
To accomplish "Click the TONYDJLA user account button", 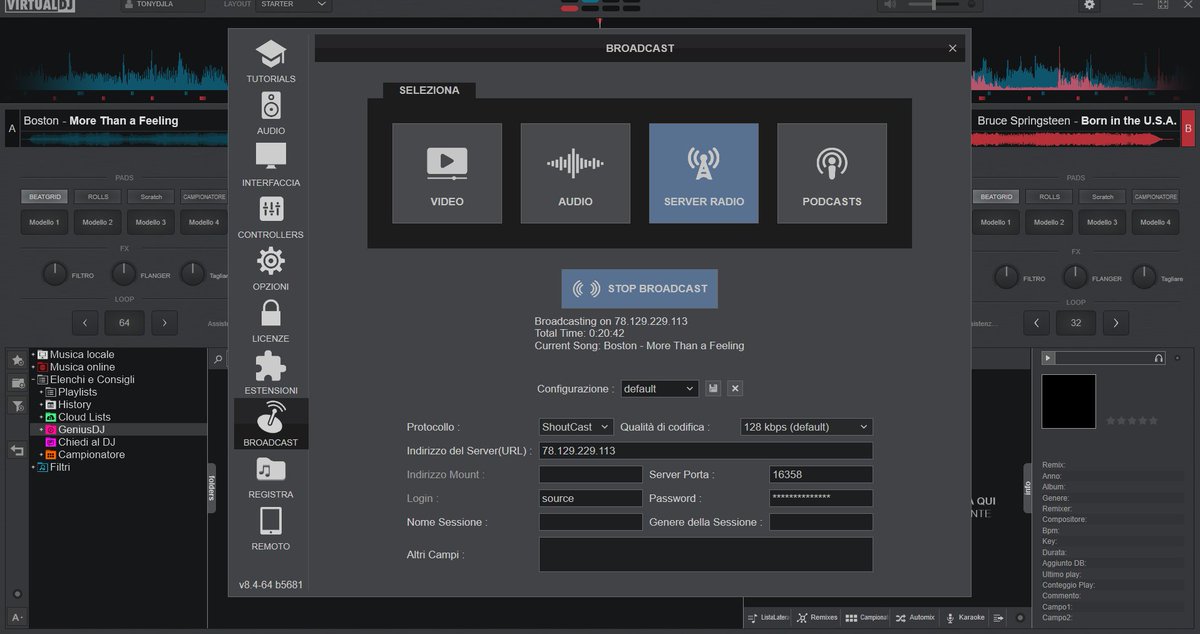I will [161, 5].
